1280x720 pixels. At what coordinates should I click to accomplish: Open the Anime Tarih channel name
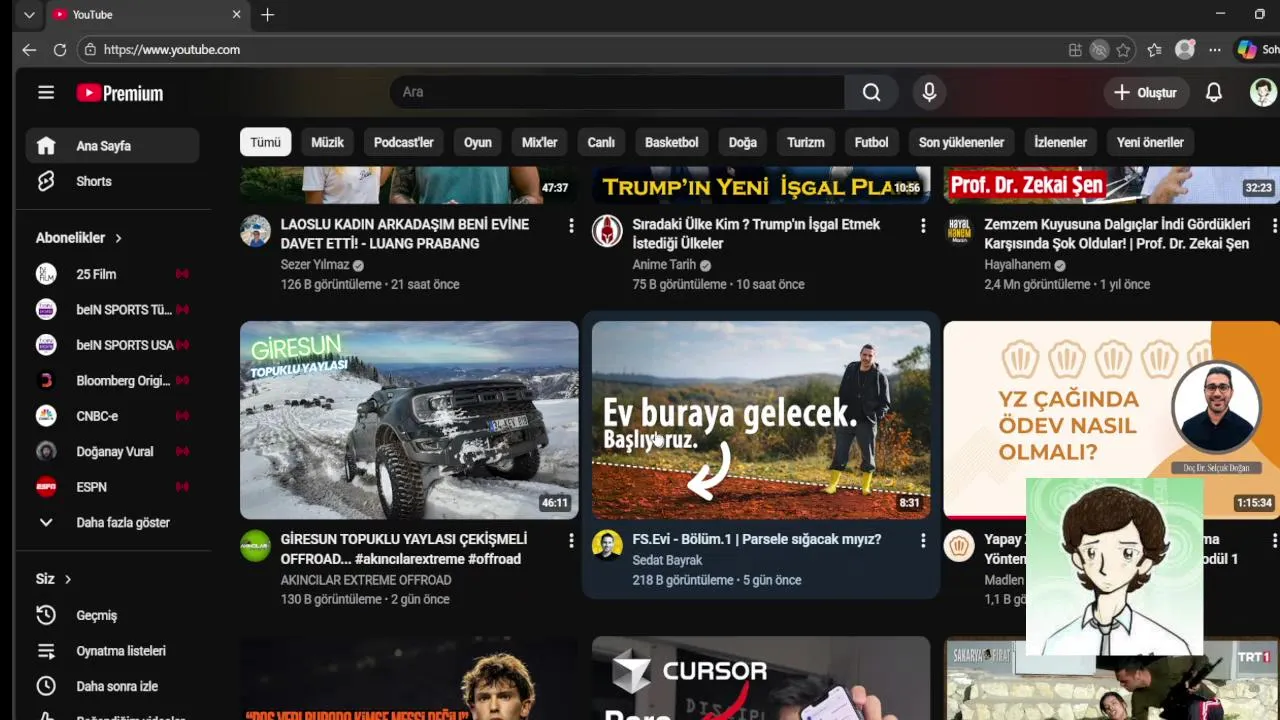pos(664,265)
